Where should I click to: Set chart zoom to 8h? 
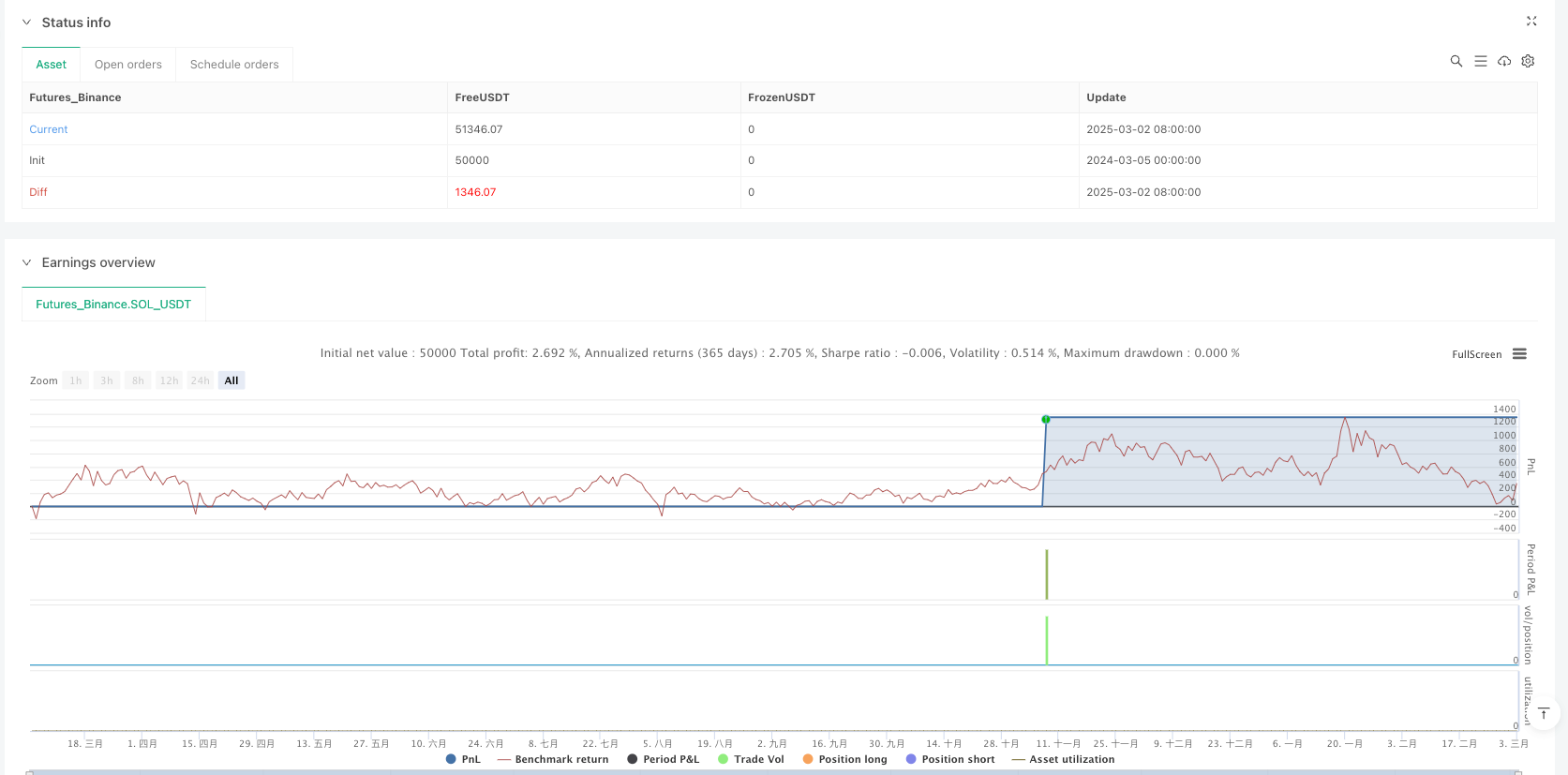pos(138,380)
